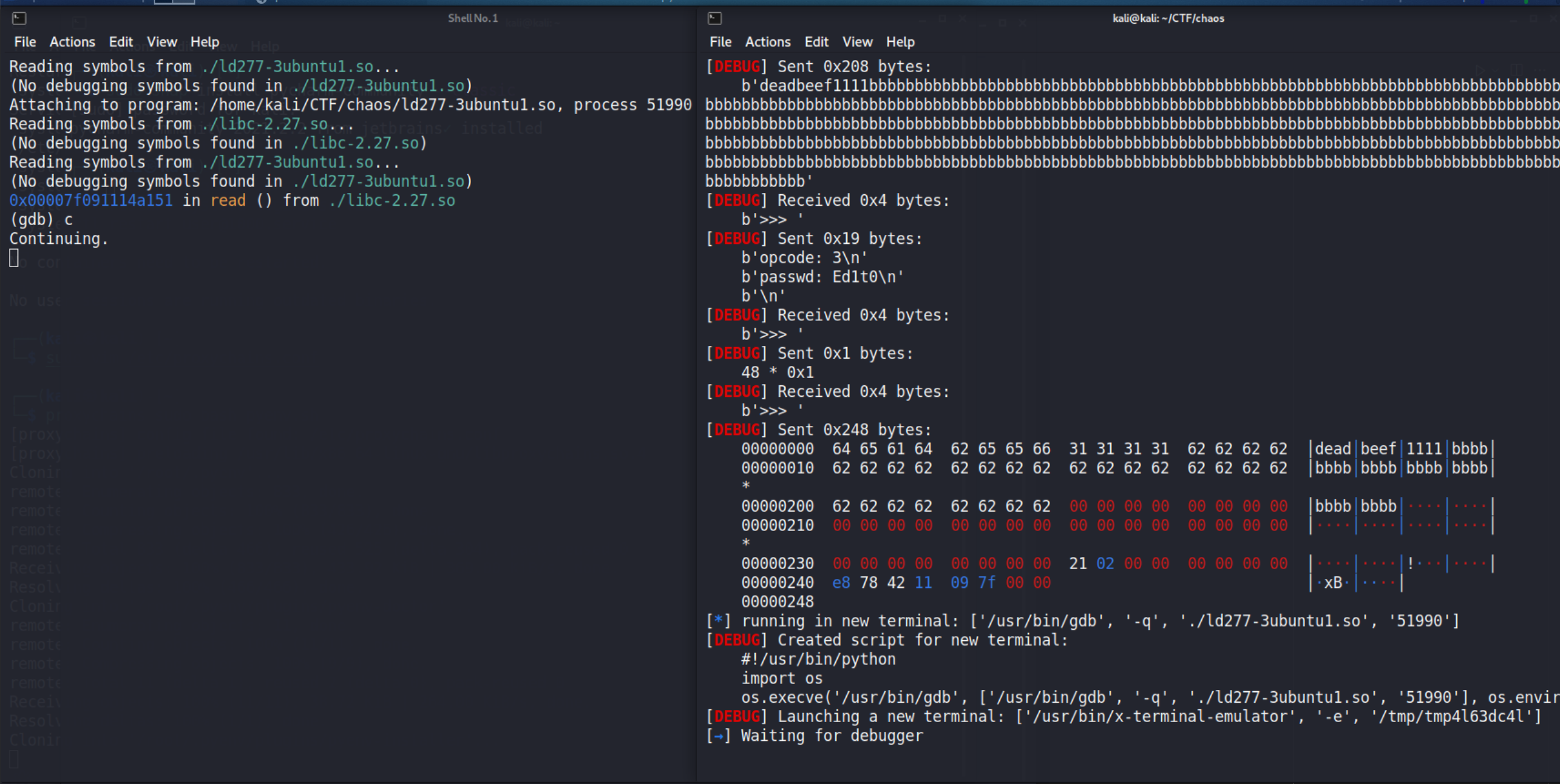Open File menu in kali@kali CTF/chaos window
Screen dimensions: 1560x784
(721, 42)
